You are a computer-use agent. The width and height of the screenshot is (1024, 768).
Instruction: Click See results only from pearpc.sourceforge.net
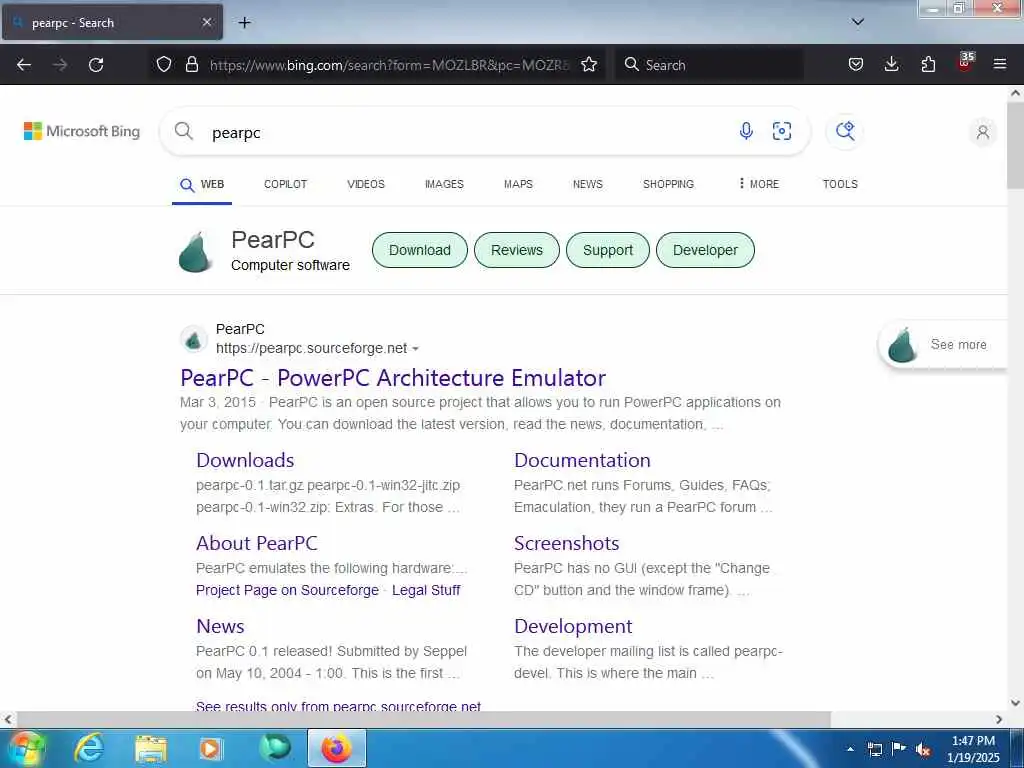(x=338, y=705)
